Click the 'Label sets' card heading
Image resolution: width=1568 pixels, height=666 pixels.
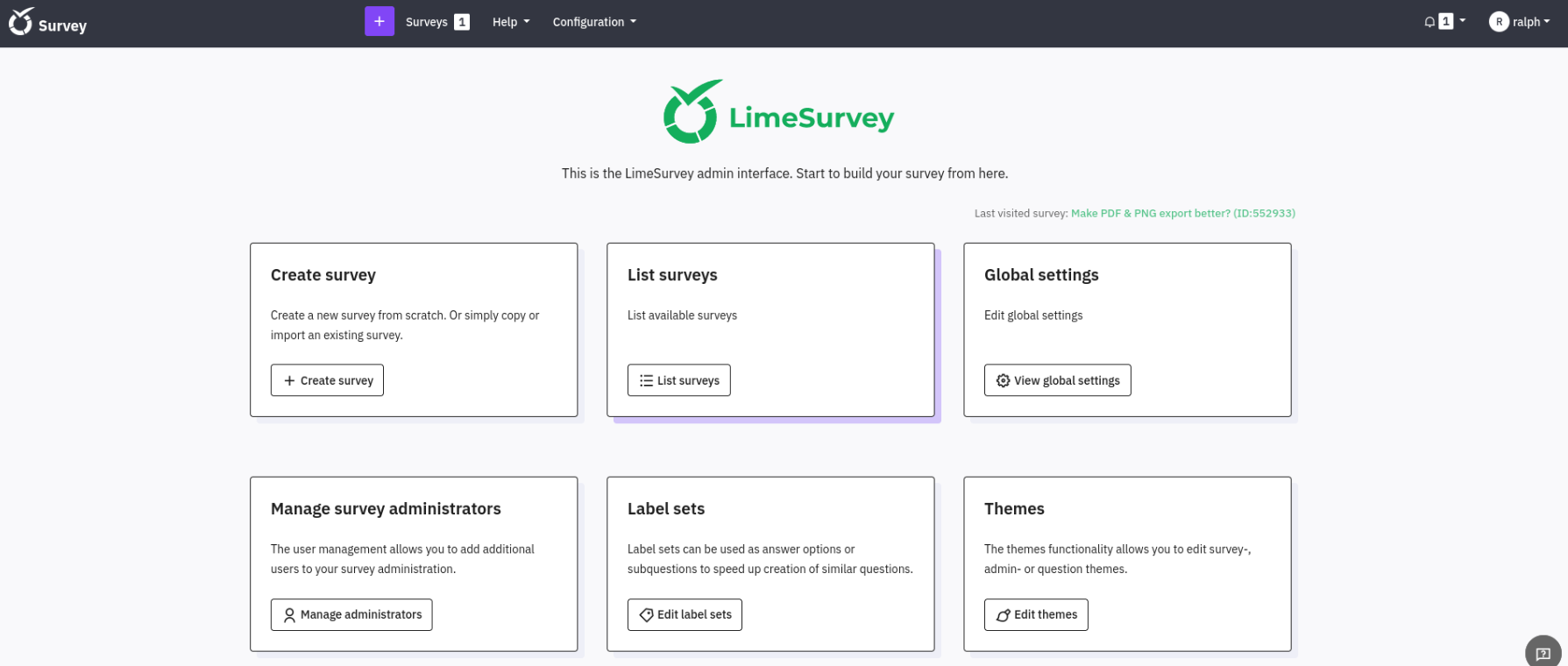[x=666, y=509]
